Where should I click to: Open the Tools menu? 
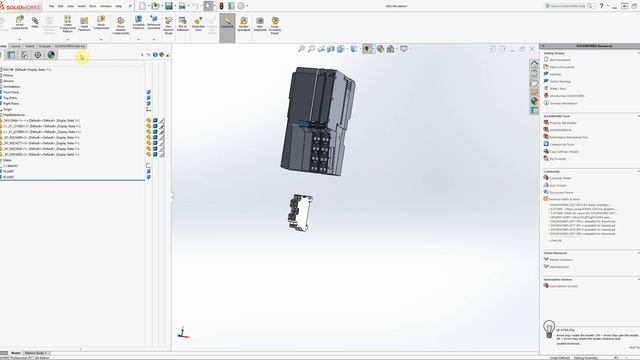(93, 6)
